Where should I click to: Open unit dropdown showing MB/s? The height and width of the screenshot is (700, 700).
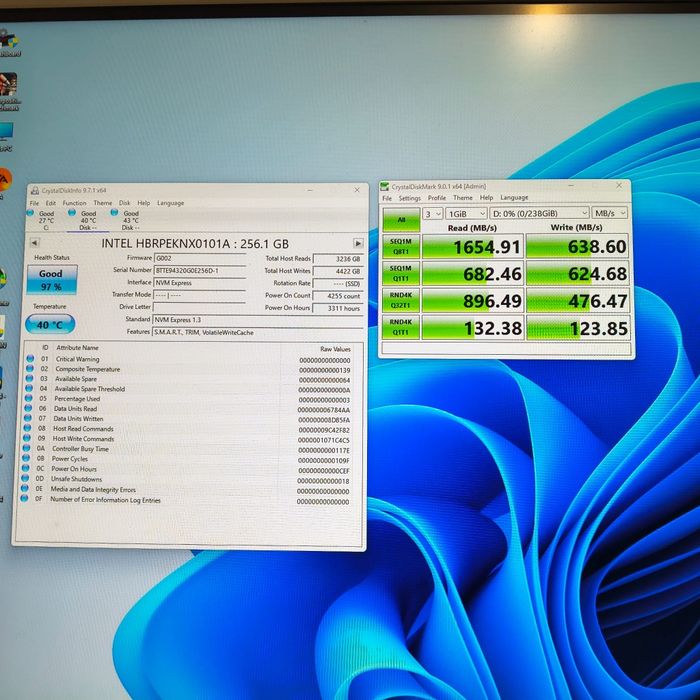point(610,213)
